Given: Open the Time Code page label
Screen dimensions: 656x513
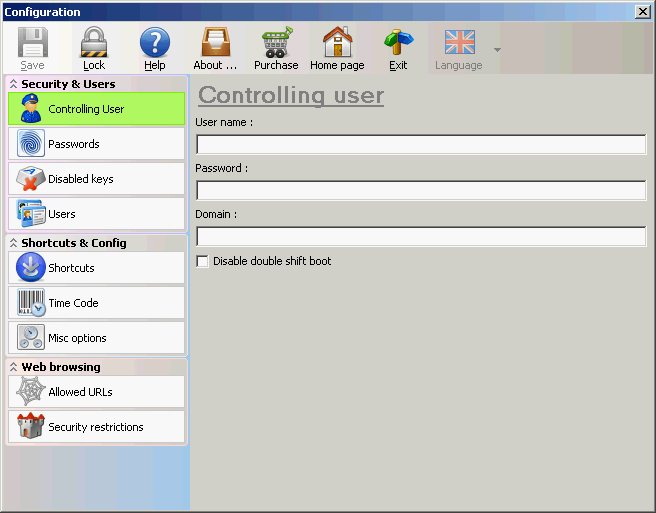Looking at the screenshot, I should pos(73,303).
